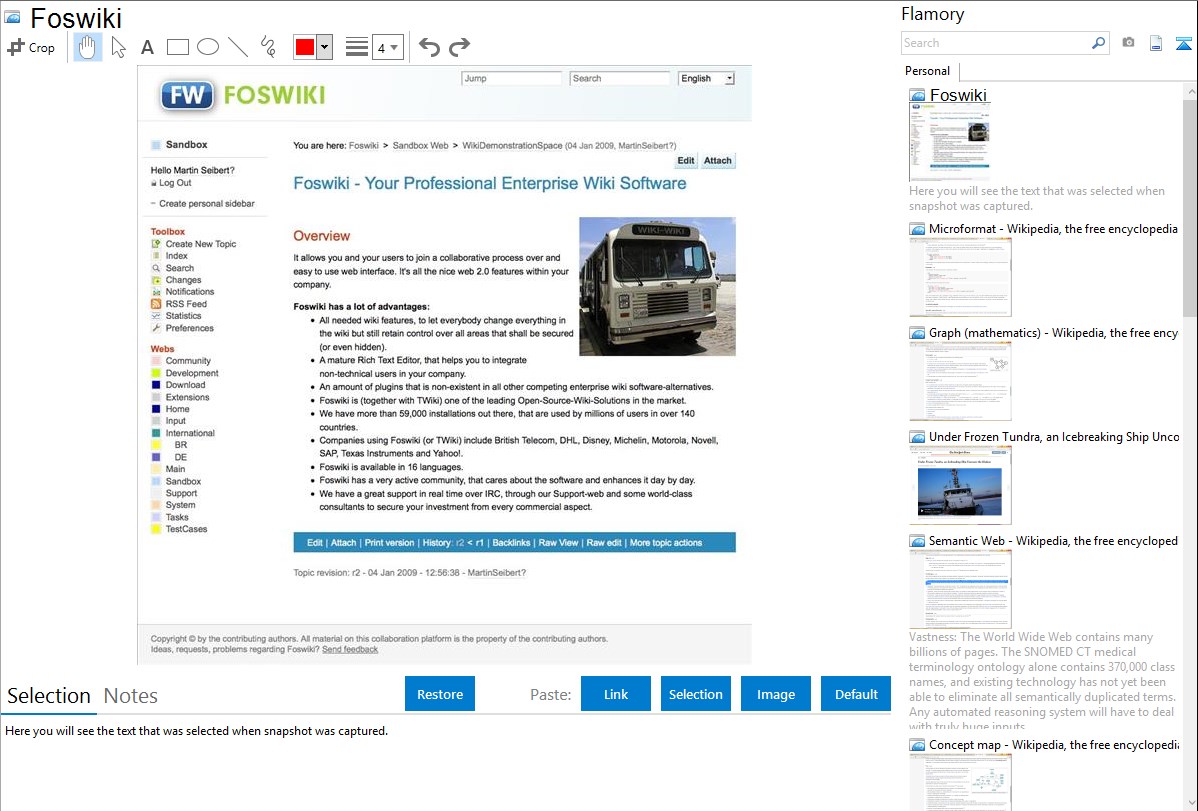Click the blue upward arrow icon
The image size is (1198, 811).
pos(1183,43)
